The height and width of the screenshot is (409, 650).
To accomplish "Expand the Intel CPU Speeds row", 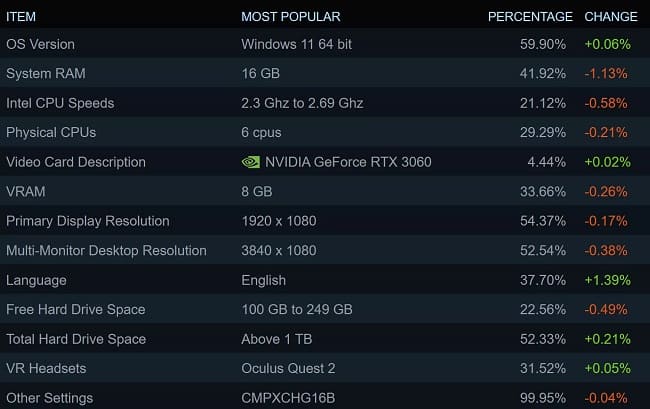I will pyautogui.click(x=325, y=103).
